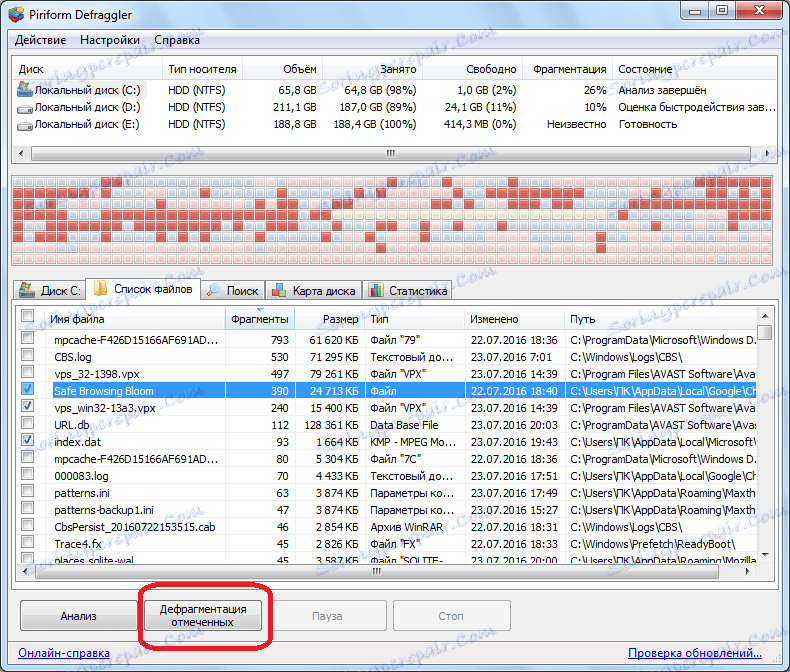This screenshot has height=672, width=790.
Task: Select the CBS.log file row
Action: click(x=388, y=357)
